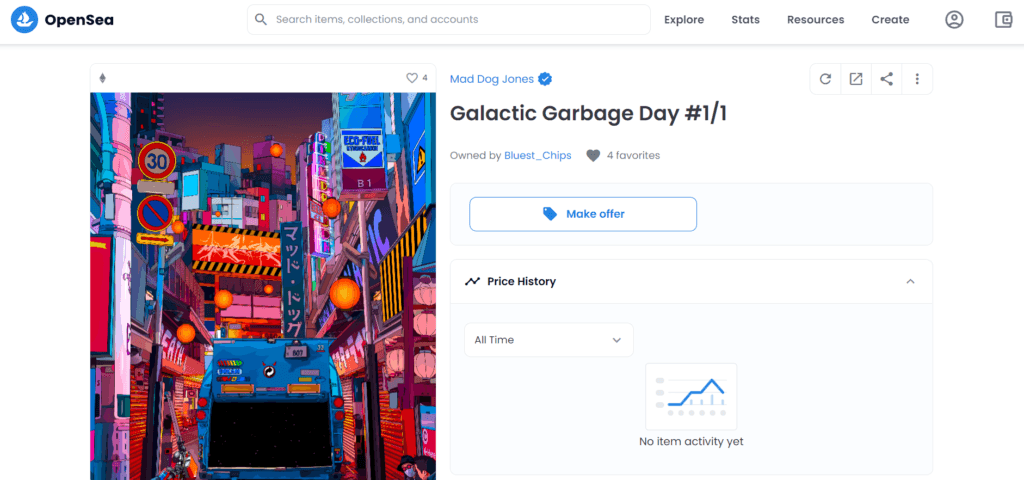Click the blue verified badge beside Mad Dog Jones
This screenshot has width=1024, height=480.
tap(545, 80)
